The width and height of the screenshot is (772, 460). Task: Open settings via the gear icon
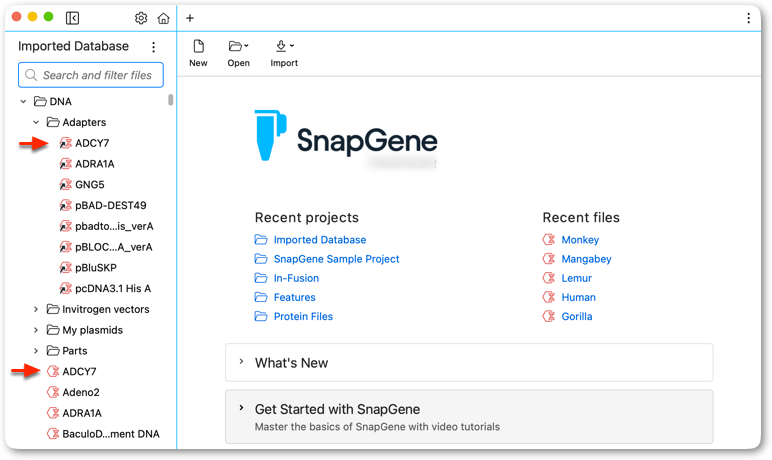click(141, 18)
